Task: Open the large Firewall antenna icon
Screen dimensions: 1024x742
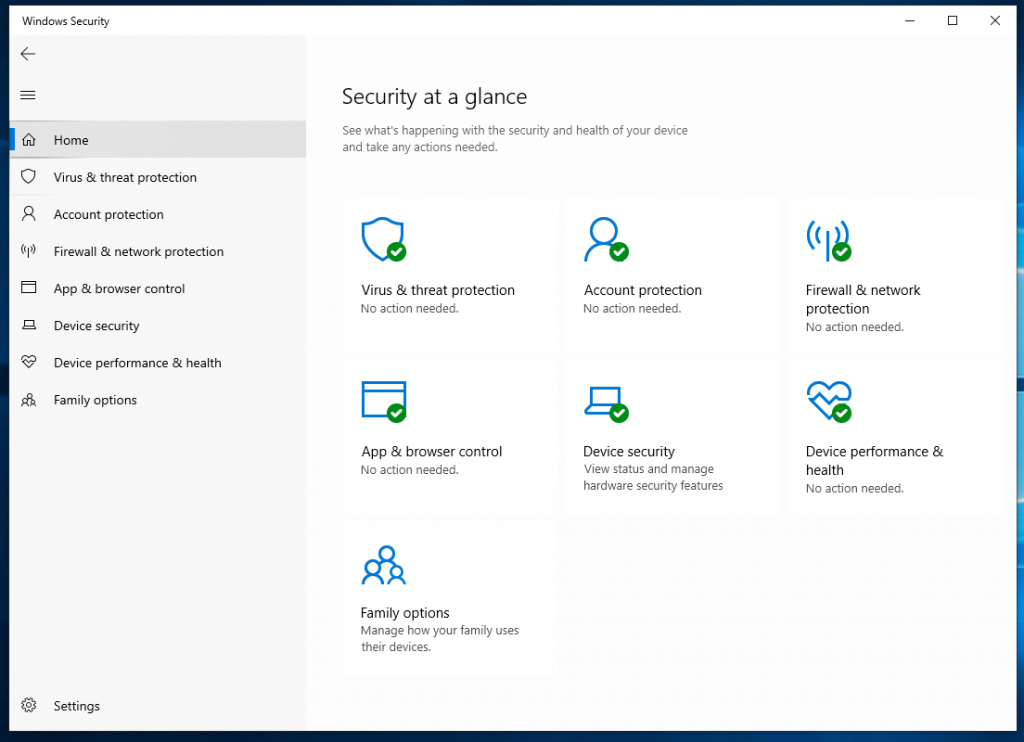Action: click(829, 240)
